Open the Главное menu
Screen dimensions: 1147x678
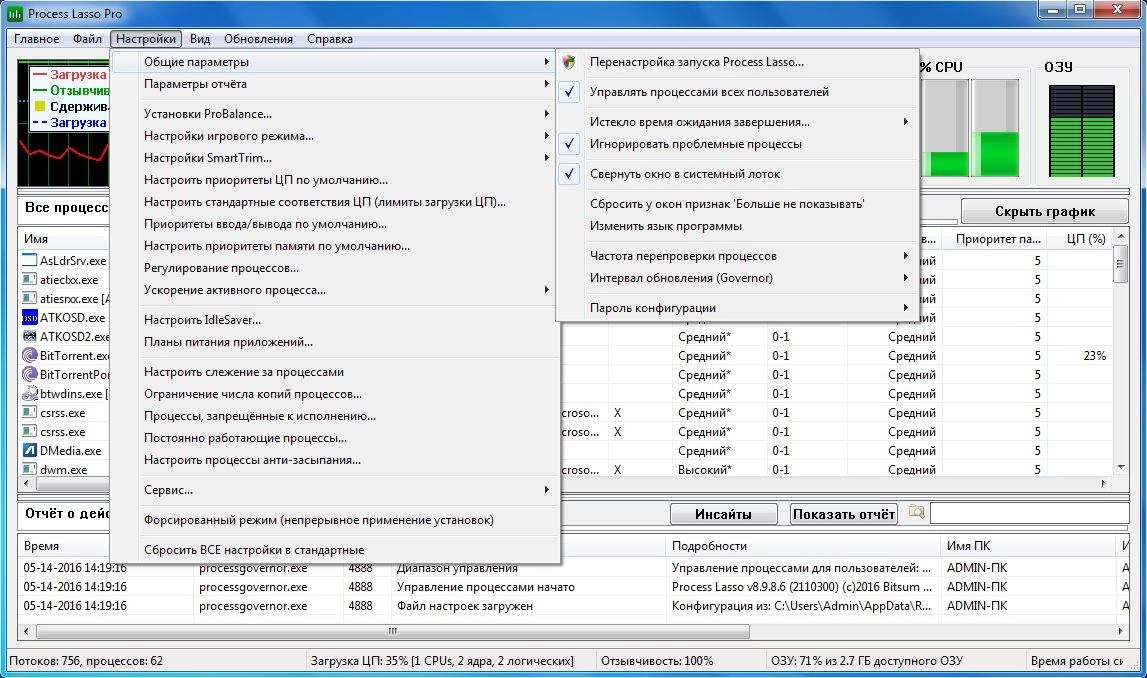[37, 39]
